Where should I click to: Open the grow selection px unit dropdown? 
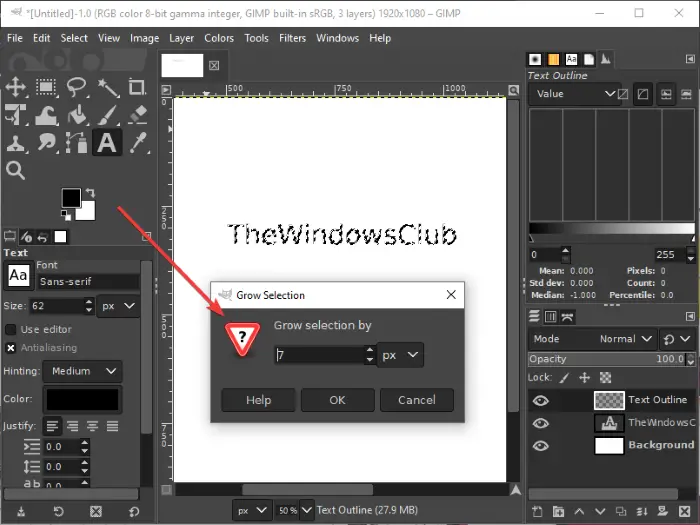400,355
